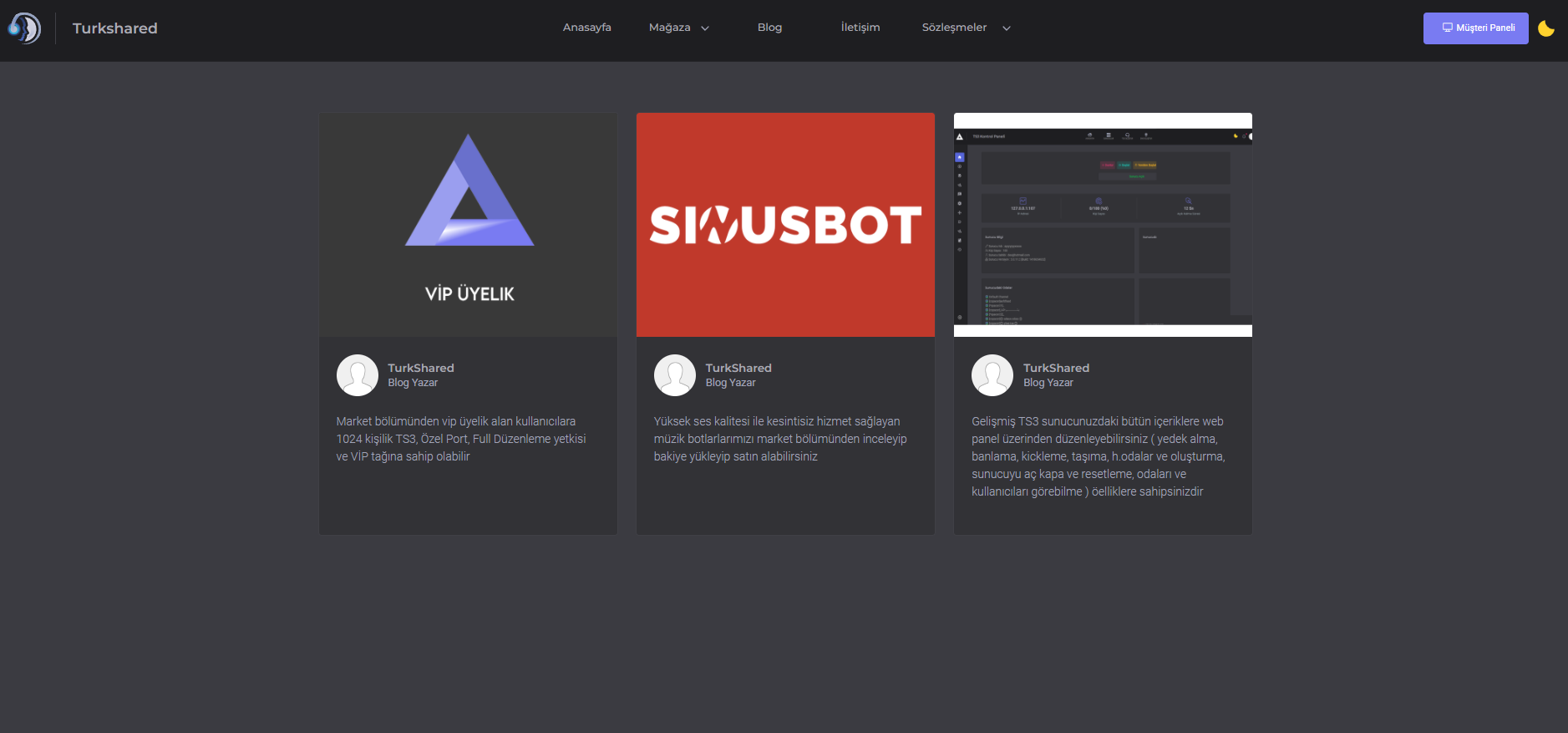Open the Blog menu item
Viewport: 1568px width, 733px height.
(769, 28)
